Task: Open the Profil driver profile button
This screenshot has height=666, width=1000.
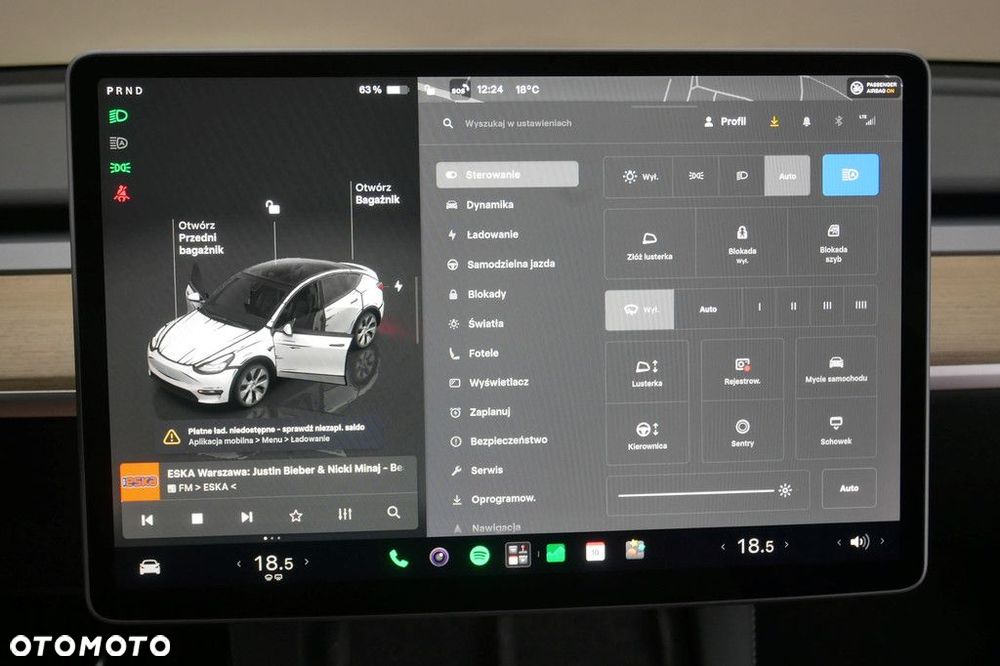Action: (x=725, y=121)
